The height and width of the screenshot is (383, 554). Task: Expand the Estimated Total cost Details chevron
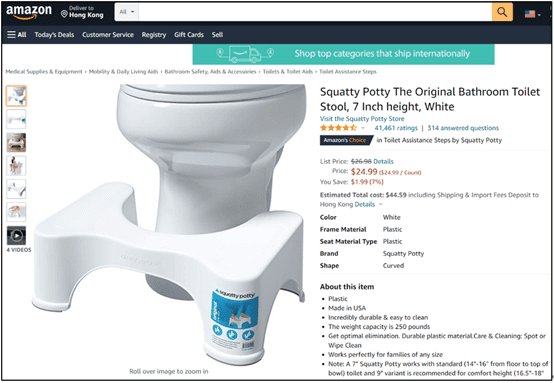(x=381, y=204)
